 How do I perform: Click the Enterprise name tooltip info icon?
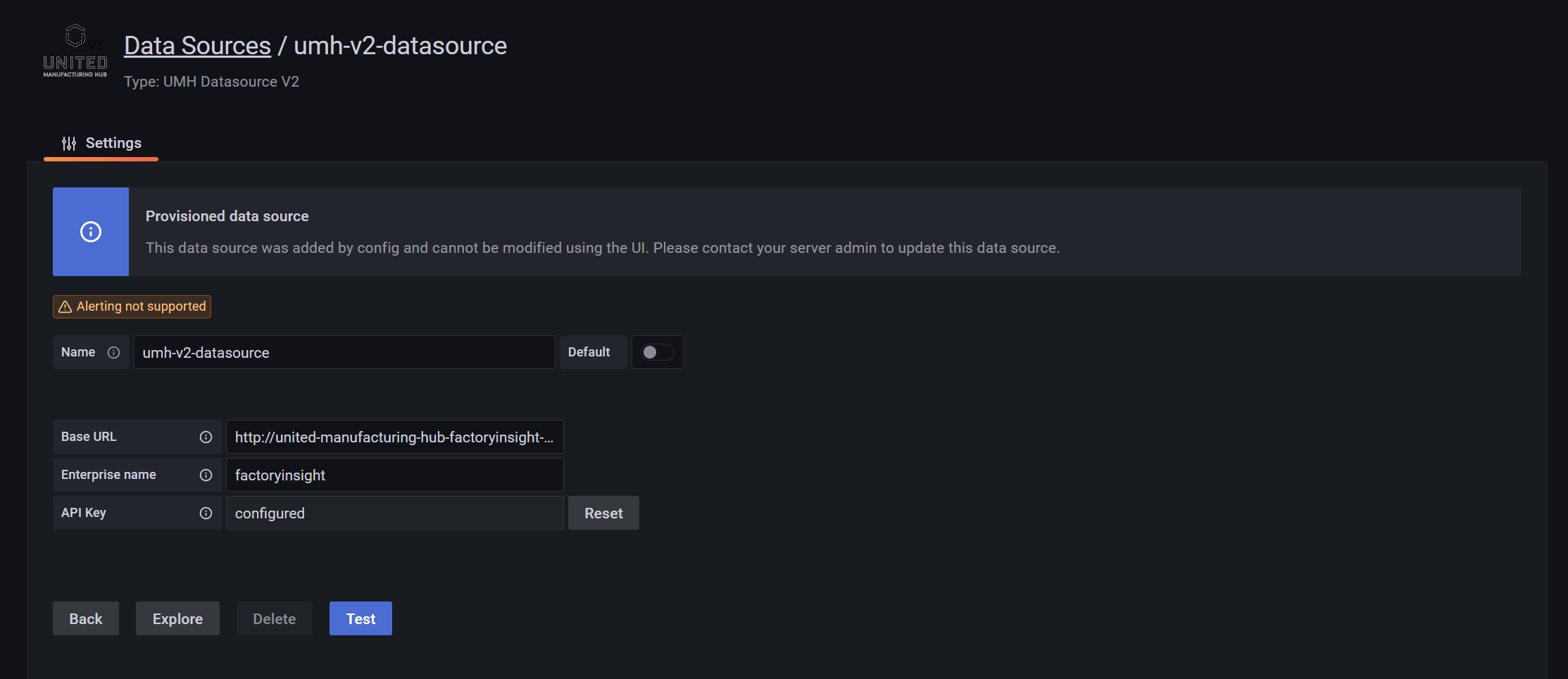(205, 475)
